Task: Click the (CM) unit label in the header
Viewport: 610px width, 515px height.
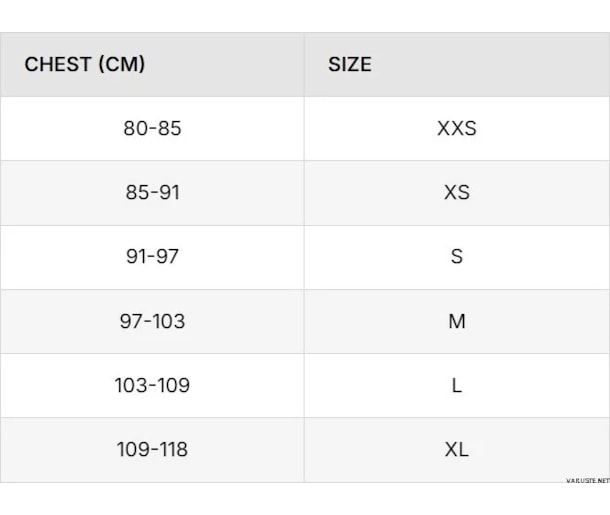Action: [122, 64]
